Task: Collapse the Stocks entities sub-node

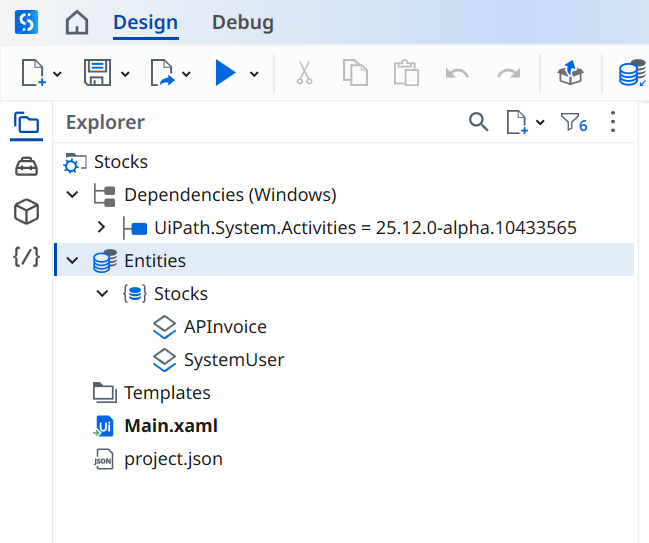Action: pyautogui.click(x=102, y=293)
